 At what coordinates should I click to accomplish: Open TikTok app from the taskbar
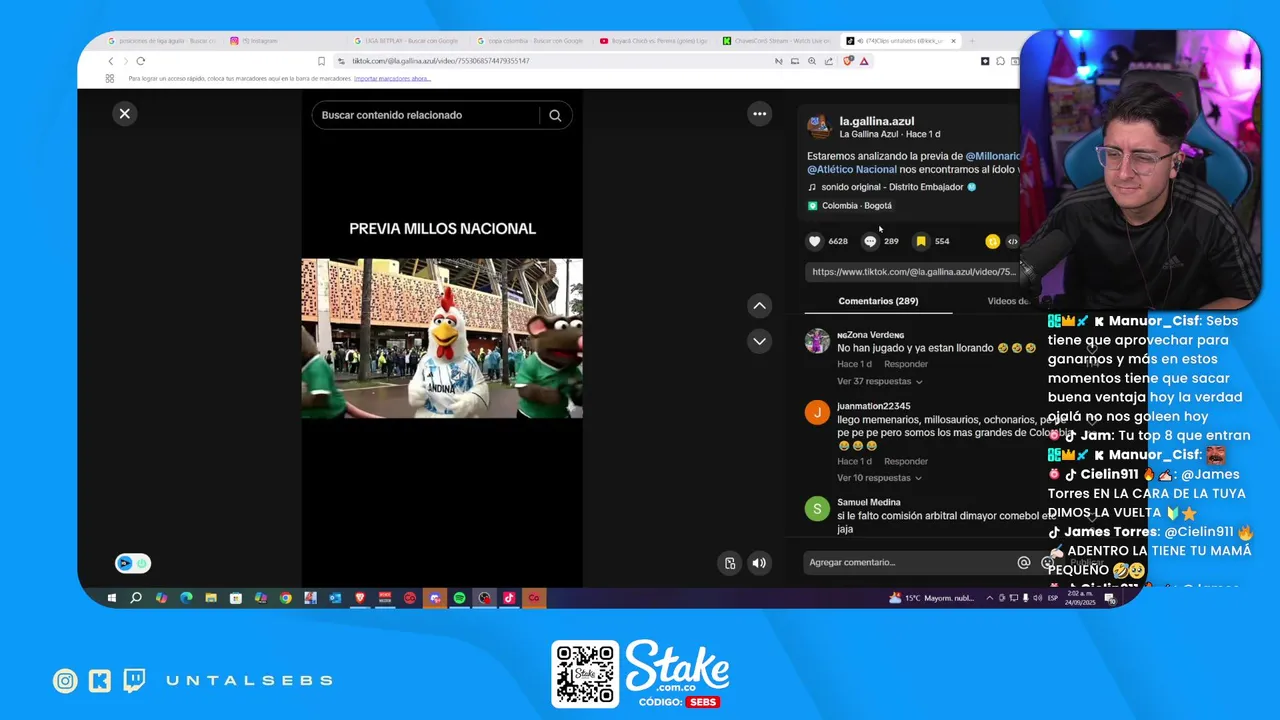click(x=509, y=598)
